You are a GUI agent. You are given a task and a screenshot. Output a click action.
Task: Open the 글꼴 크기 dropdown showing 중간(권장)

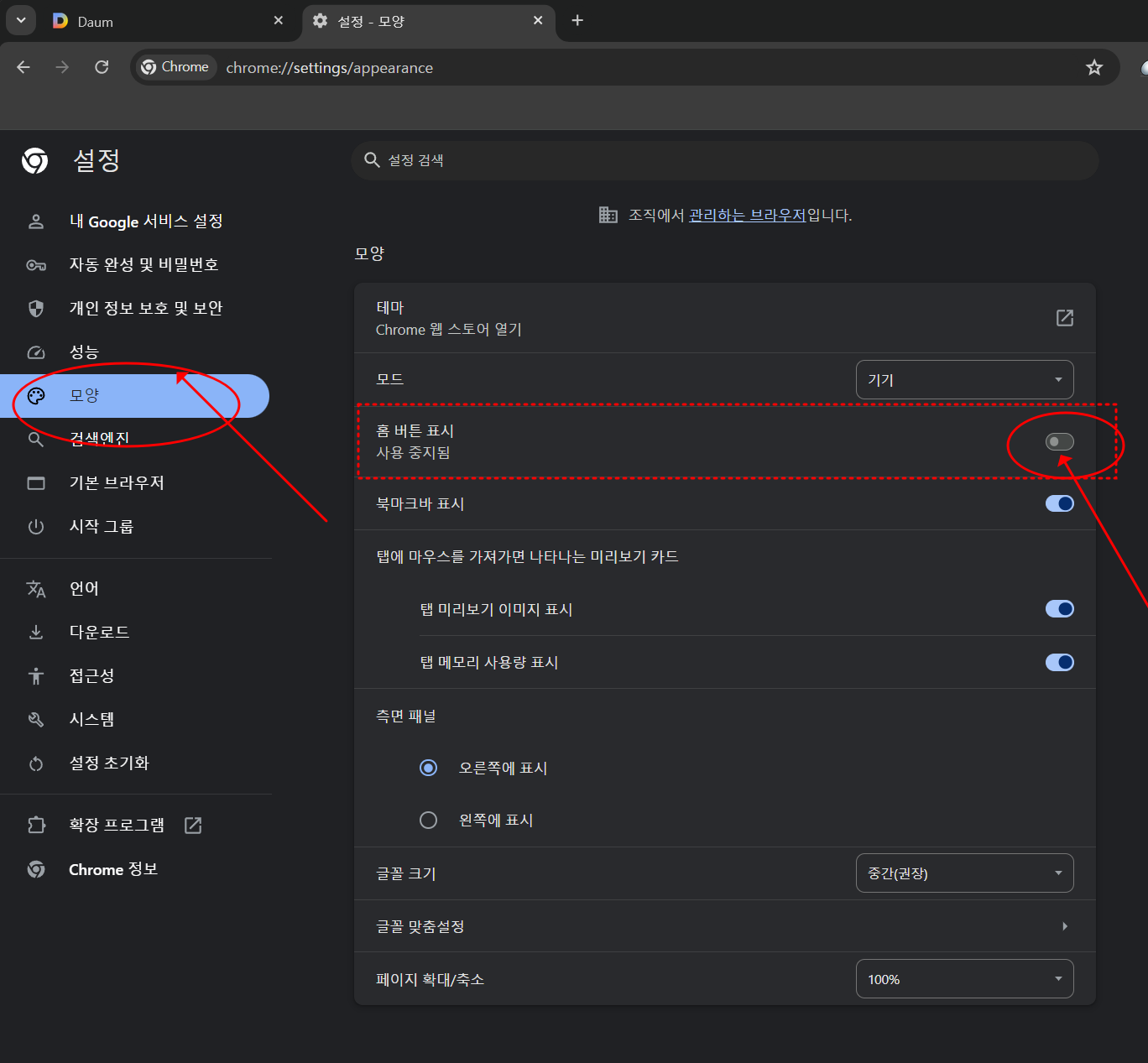(964, 873)
